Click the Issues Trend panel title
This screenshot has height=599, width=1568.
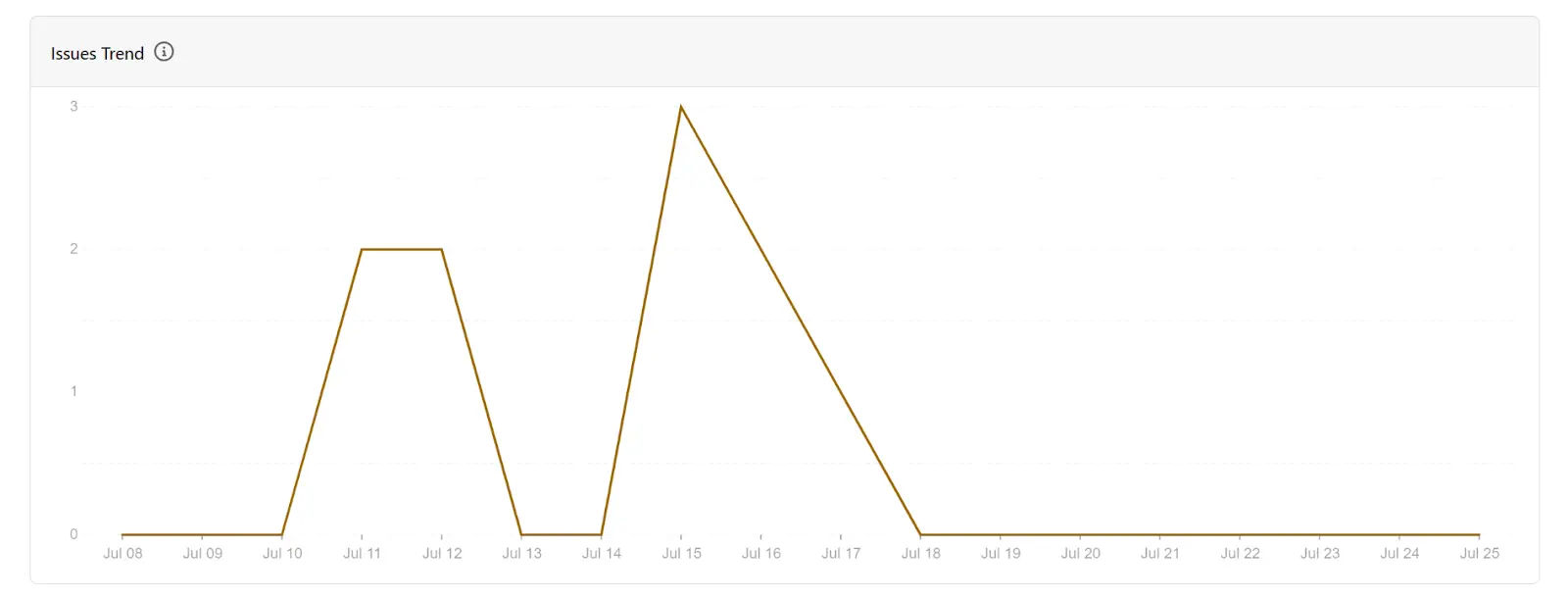pos(97,54)
